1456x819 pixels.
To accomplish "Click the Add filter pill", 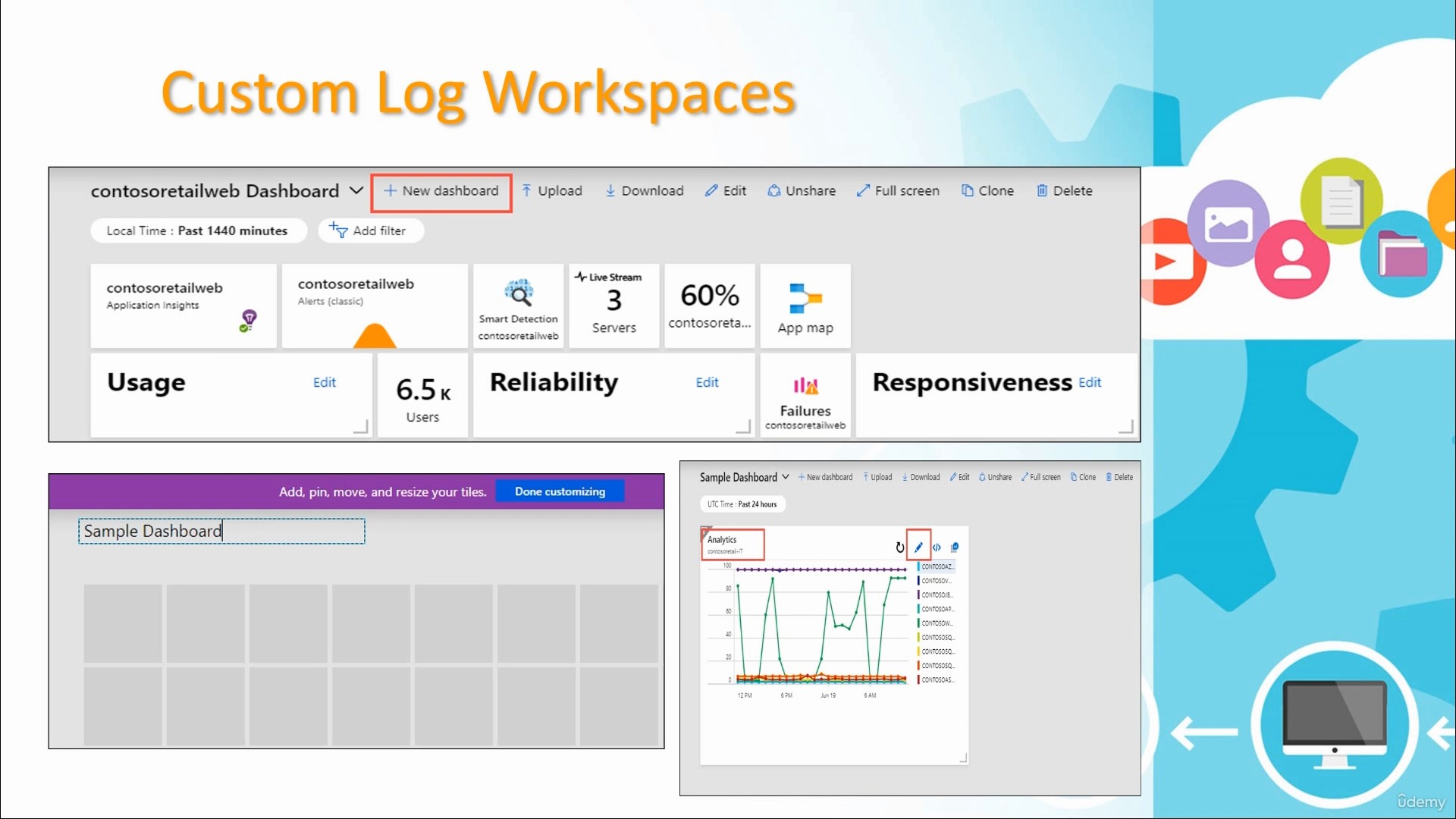I will tap(370, 231).
